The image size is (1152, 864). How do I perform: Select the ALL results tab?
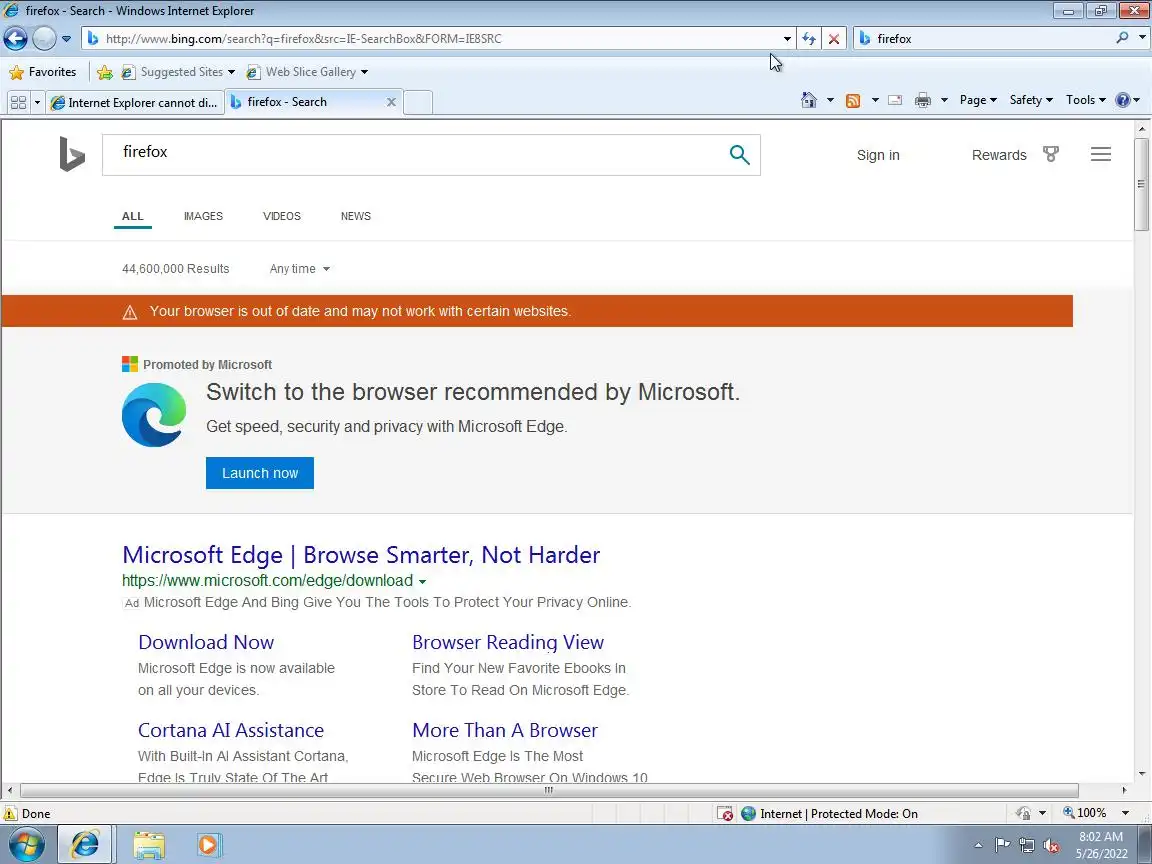132,216
